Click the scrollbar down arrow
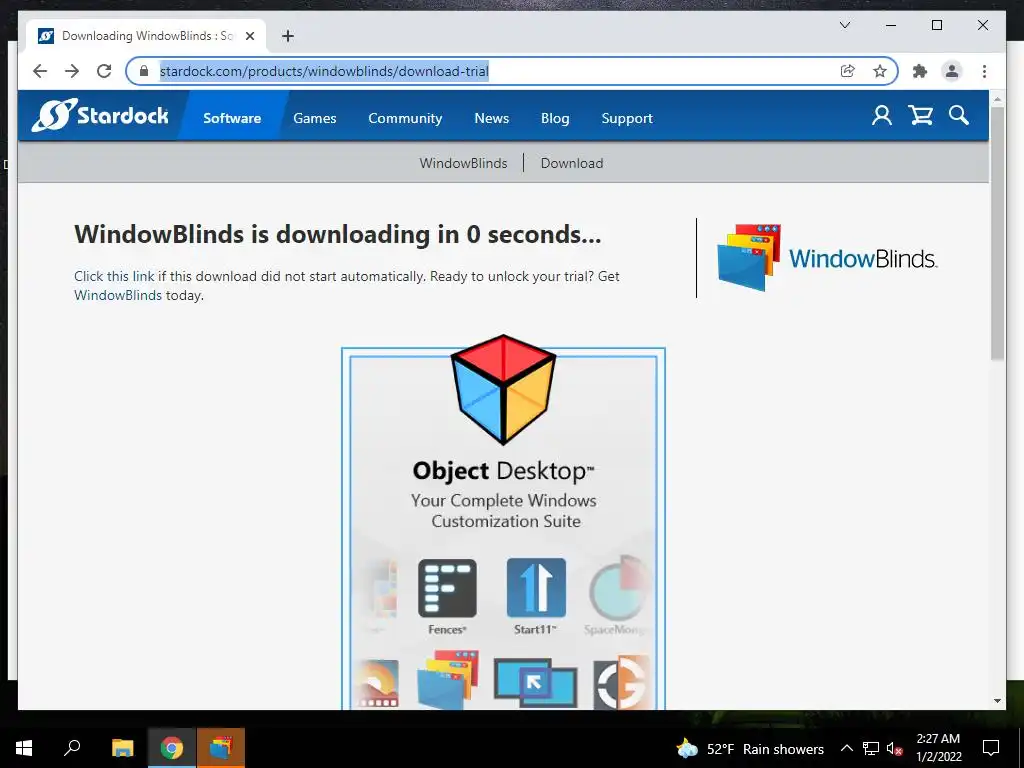Screen dimensions: 1024x768 pos(997,701)
